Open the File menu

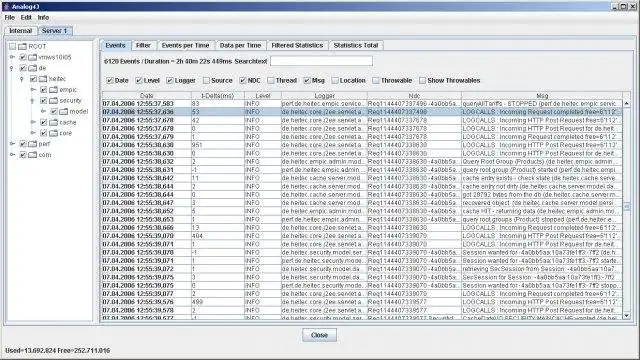click(x=9, y=18)
